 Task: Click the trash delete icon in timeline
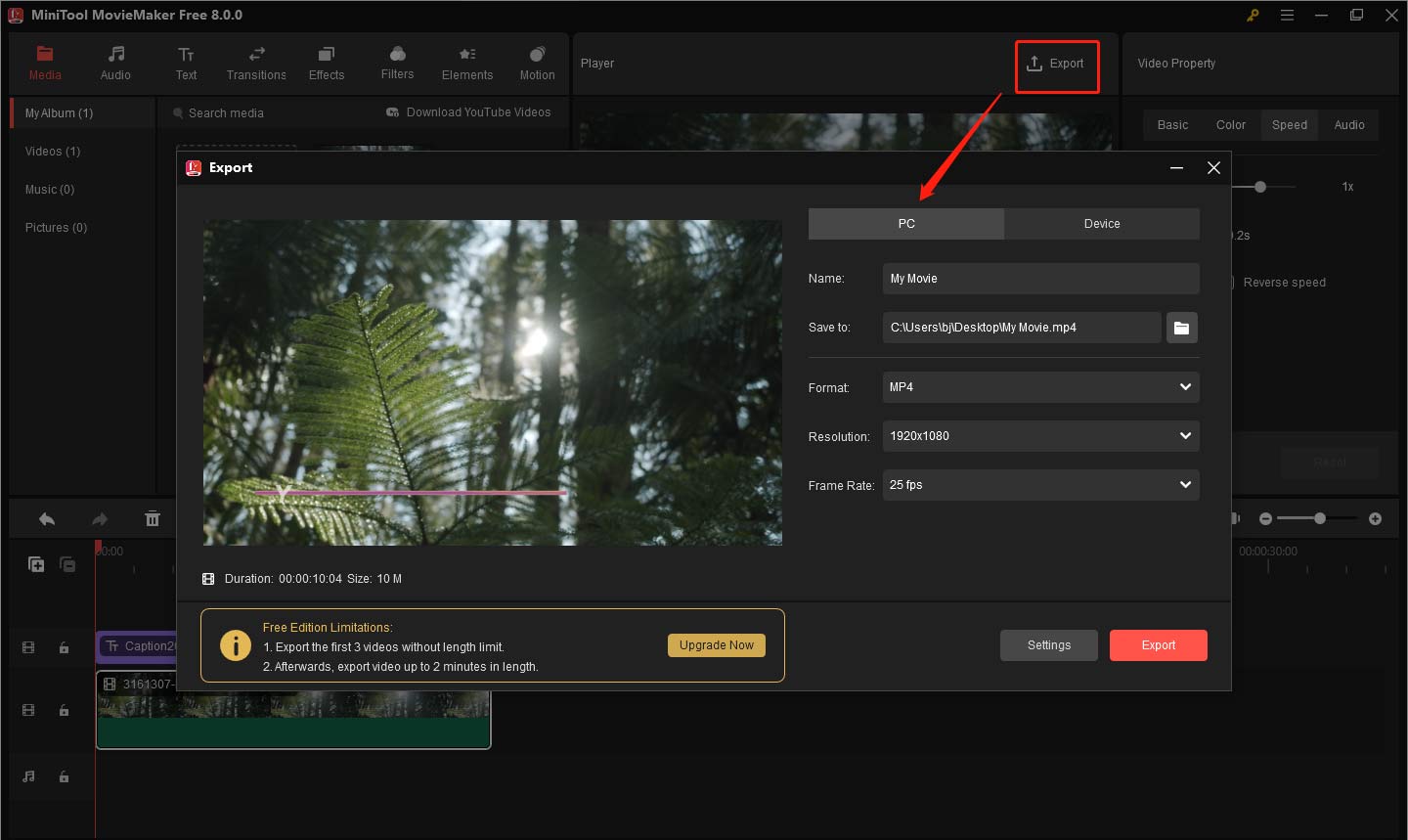coord(153,519)
